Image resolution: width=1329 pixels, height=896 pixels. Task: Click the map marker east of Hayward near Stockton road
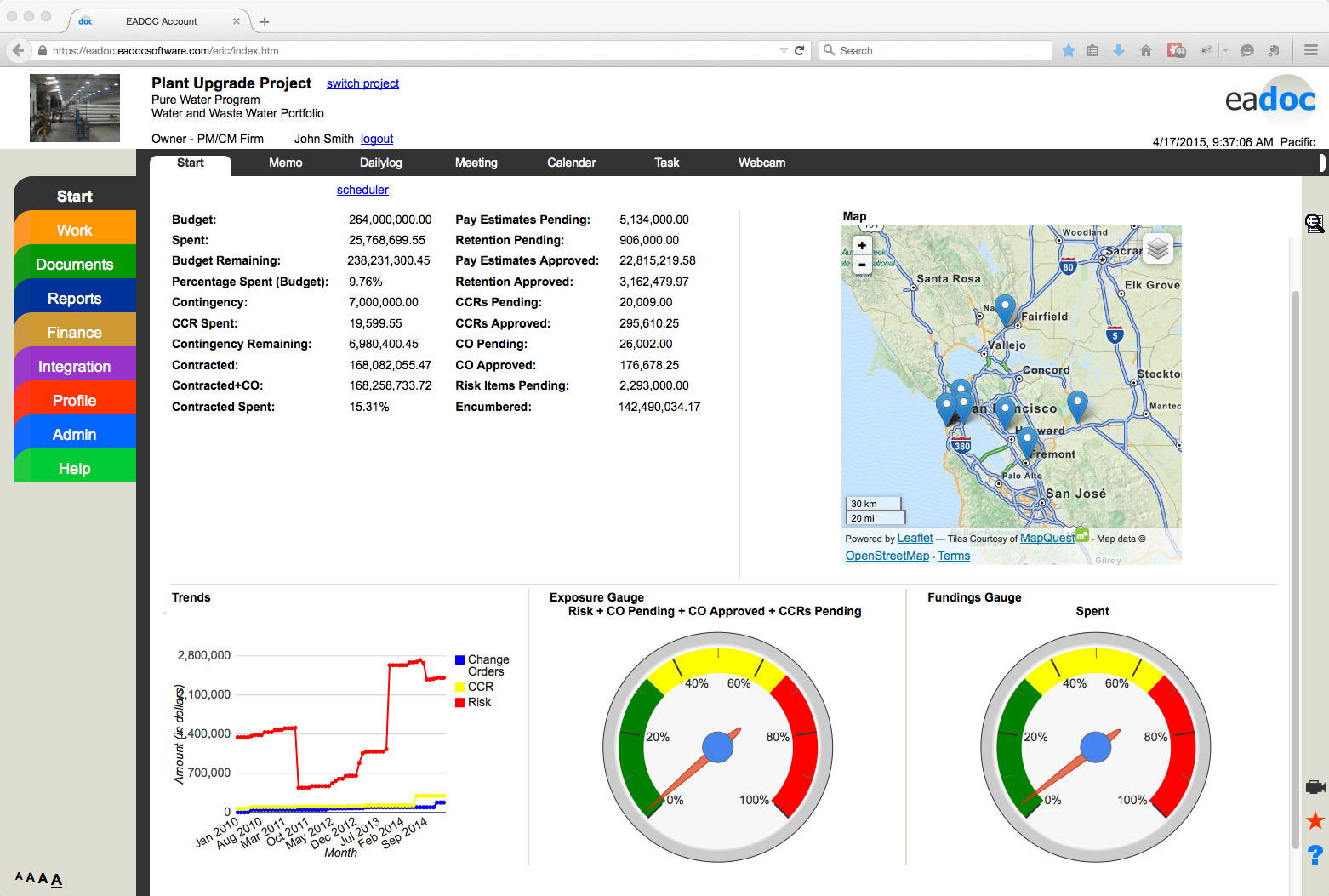pyautogui.click(x=1077, y=406)
